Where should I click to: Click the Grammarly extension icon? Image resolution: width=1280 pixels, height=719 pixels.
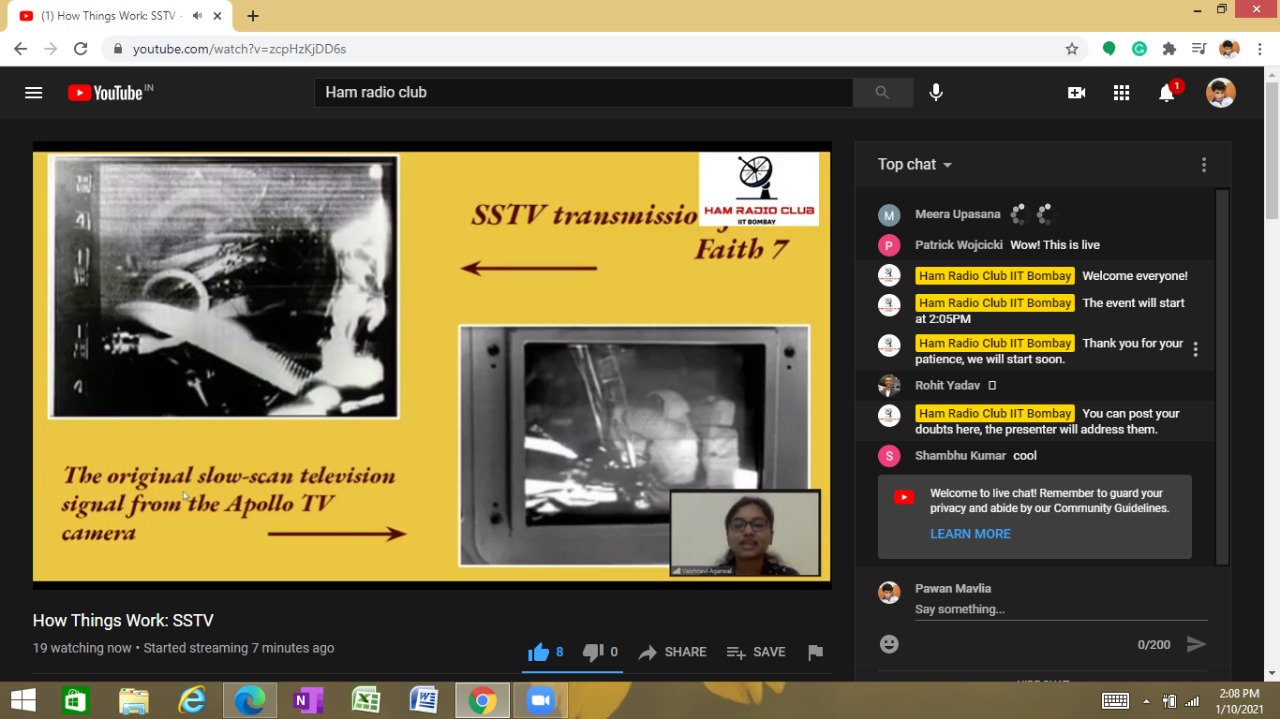point(1139,48)
